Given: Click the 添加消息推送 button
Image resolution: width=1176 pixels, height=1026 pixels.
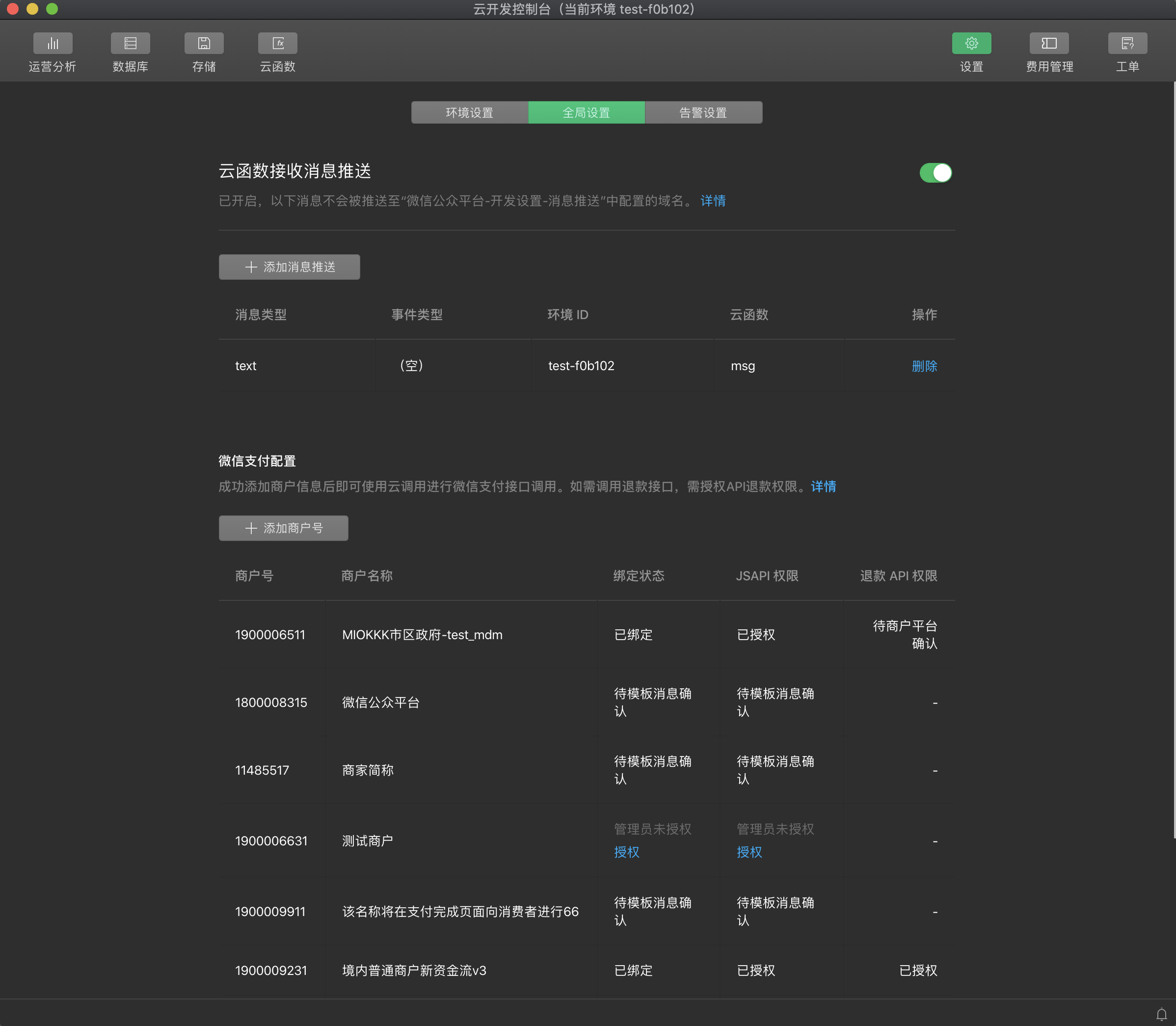Looking at the screenshot, I should pos(289,268).
